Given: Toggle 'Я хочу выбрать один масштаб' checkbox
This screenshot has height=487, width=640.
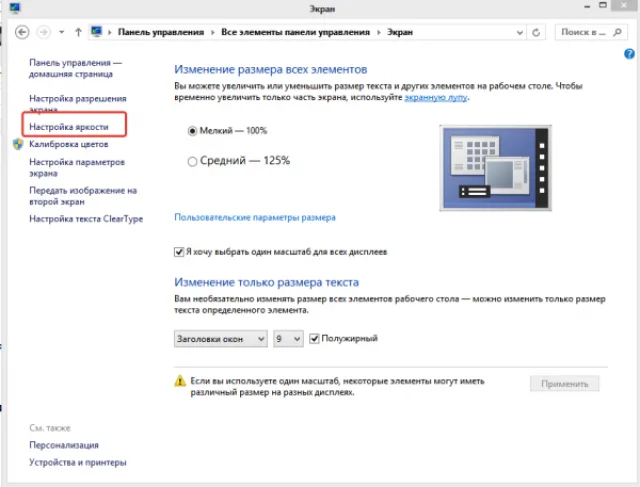Looking at the screenshot, I should [179, 252].
